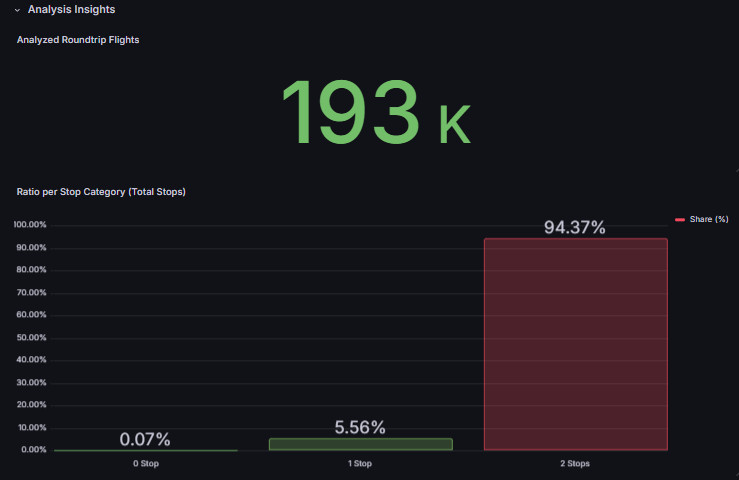Select the green 1 Stop bar

tap(360, 444)
